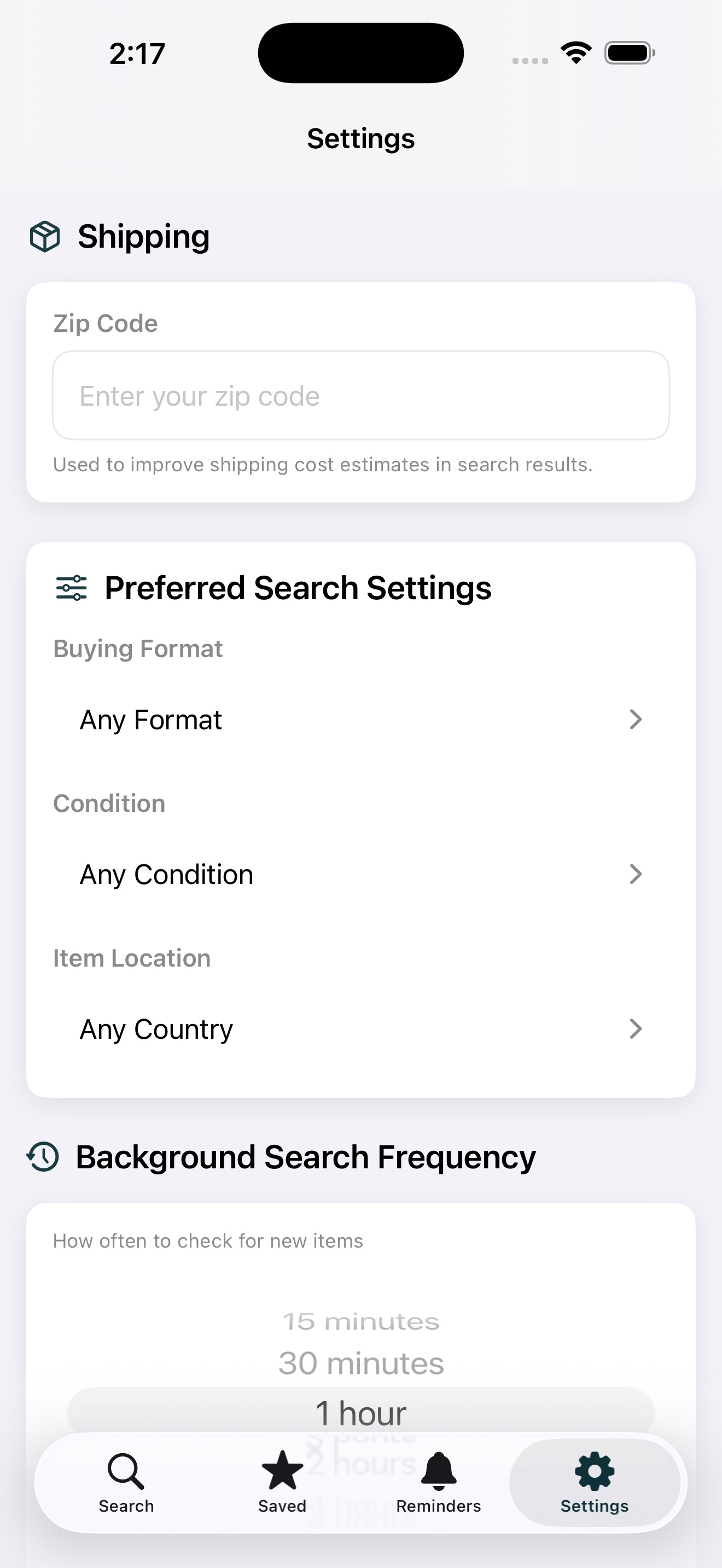This screenshot has width=722, height=1568.
Task: Open the Reminders tab label
Action: [438, 1506]
